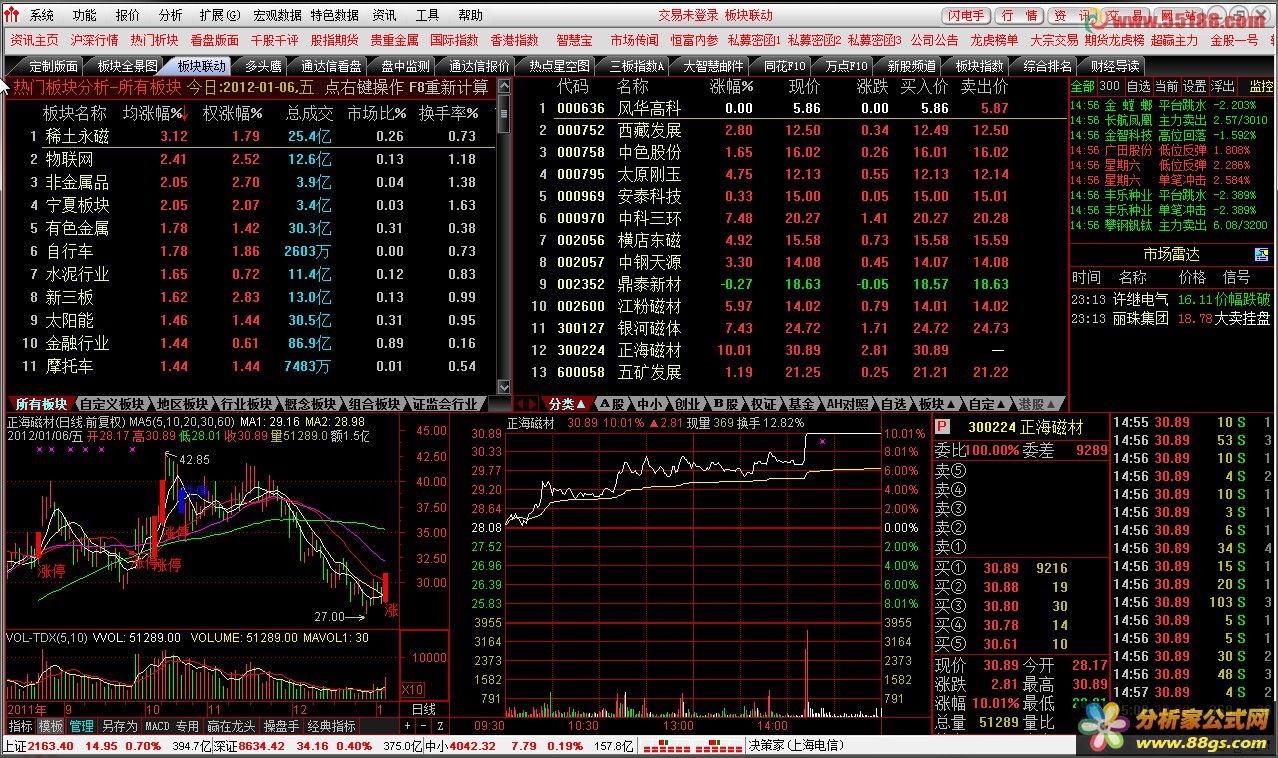Click the red app logo icon at top-left
This screenshot has width=1278, height=758.
click(11, 15)
